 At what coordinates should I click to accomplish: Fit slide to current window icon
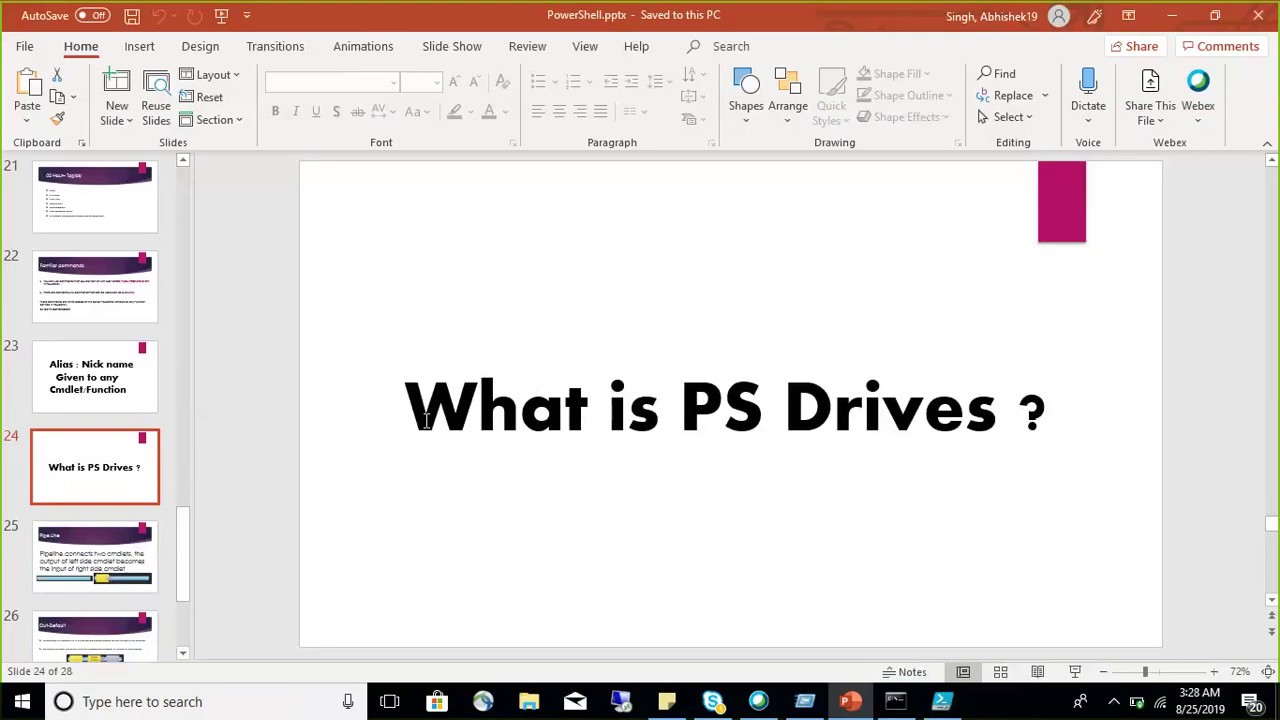[x=1268, y=672]
